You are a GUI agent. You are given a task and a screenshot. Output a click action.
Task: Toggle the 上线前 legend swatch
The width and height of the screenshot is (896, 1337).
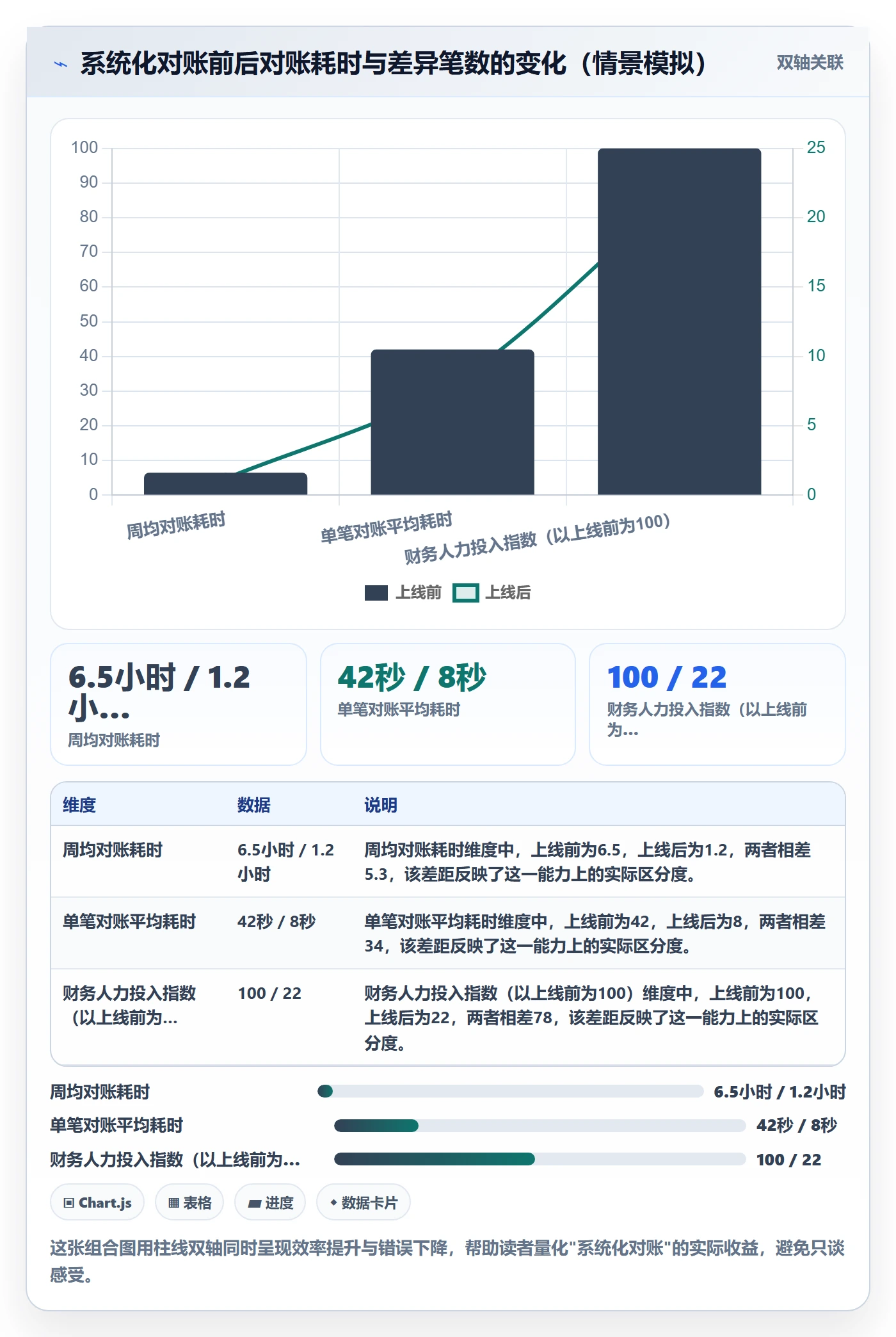coord(376,593)
